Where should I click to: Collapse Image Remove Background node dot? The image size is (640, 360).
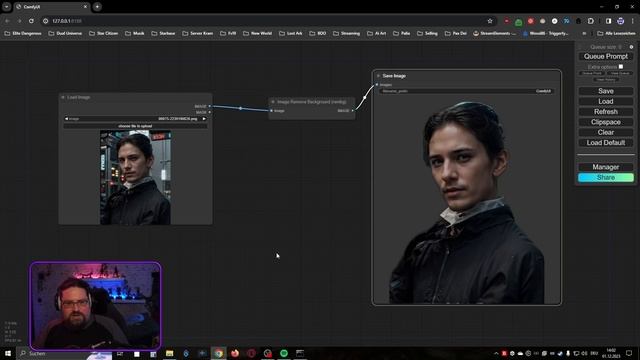[273, 102]
